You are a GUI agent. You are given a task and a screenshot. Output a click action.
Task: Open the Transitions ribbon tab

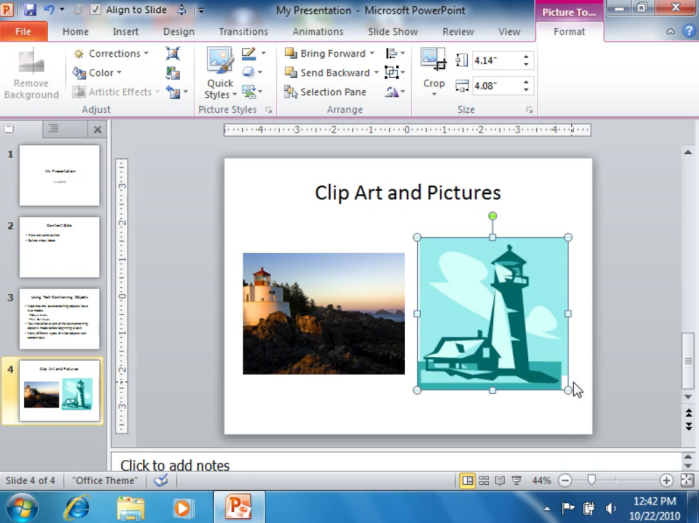(243, 32)
